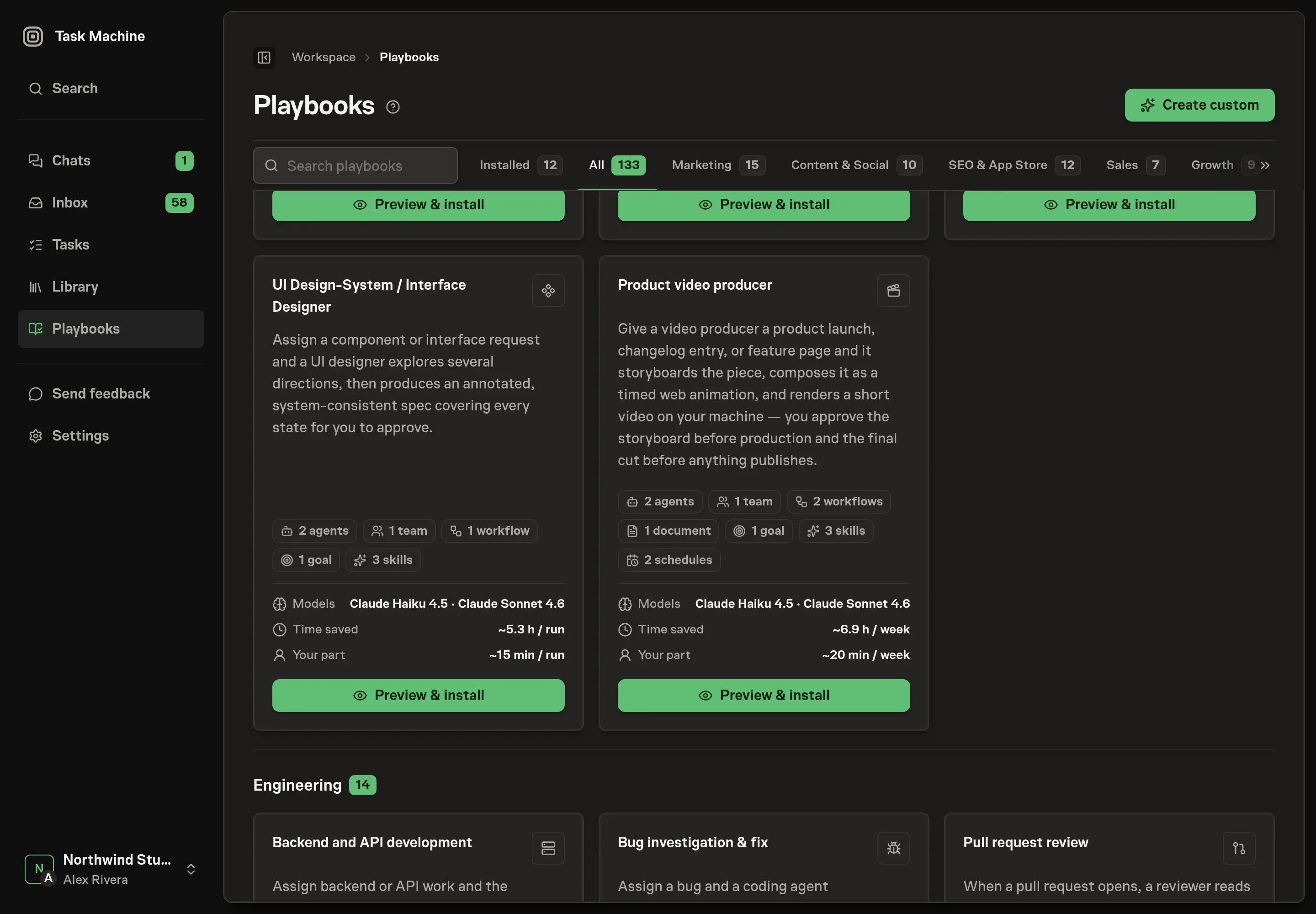Click the UI Design-System / Interface Designer title
The width and height of the screenshot is (1316, 914).
click(369, 296)
